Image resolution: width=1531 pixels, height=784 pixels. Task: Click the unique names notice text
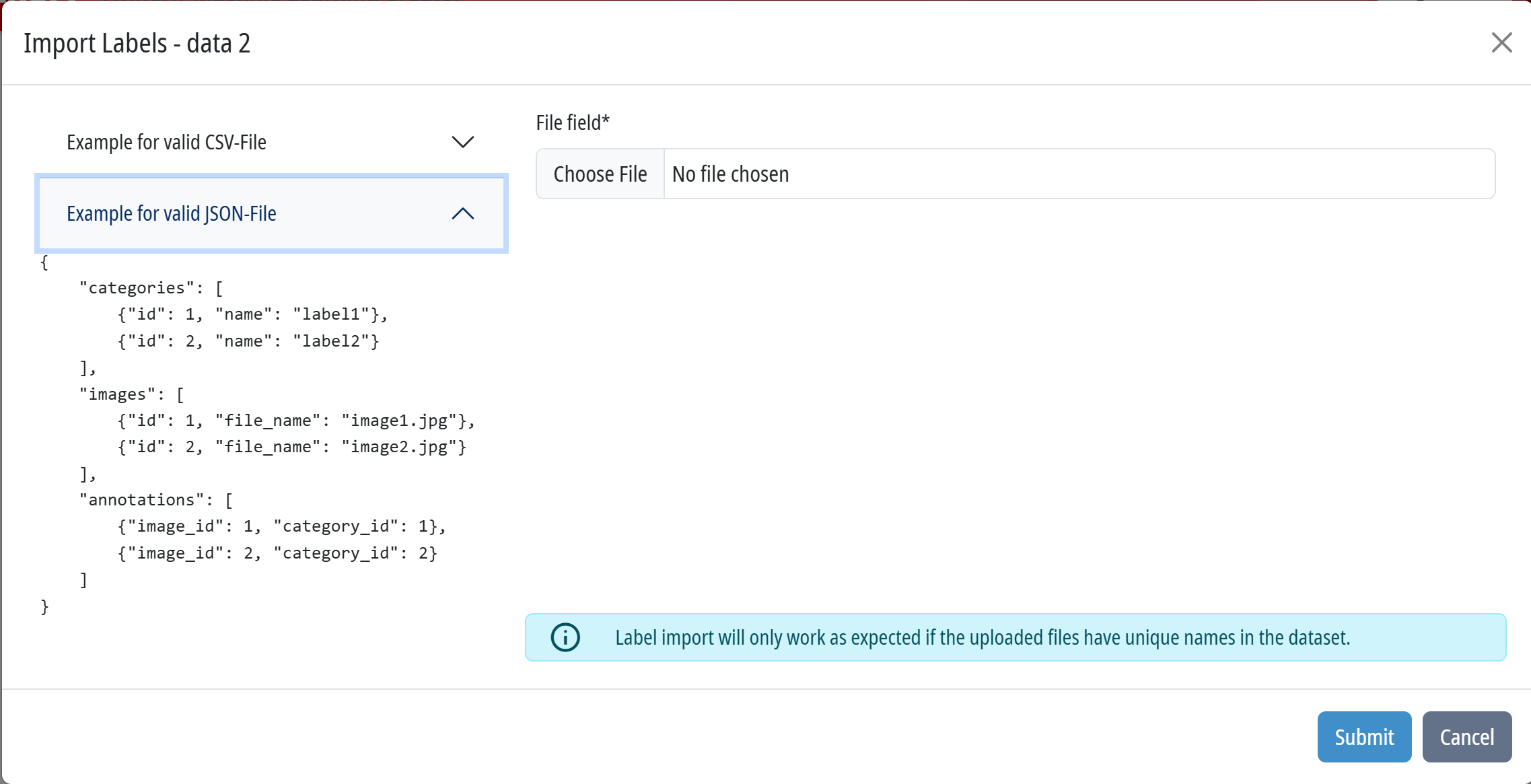point(983,637)
